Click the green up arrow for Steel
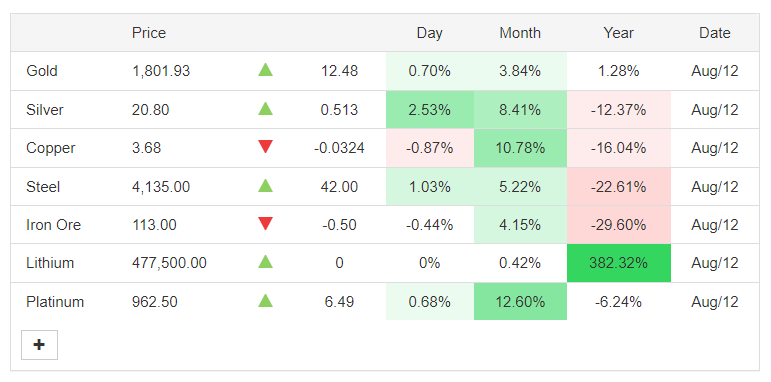 [265, 185]
